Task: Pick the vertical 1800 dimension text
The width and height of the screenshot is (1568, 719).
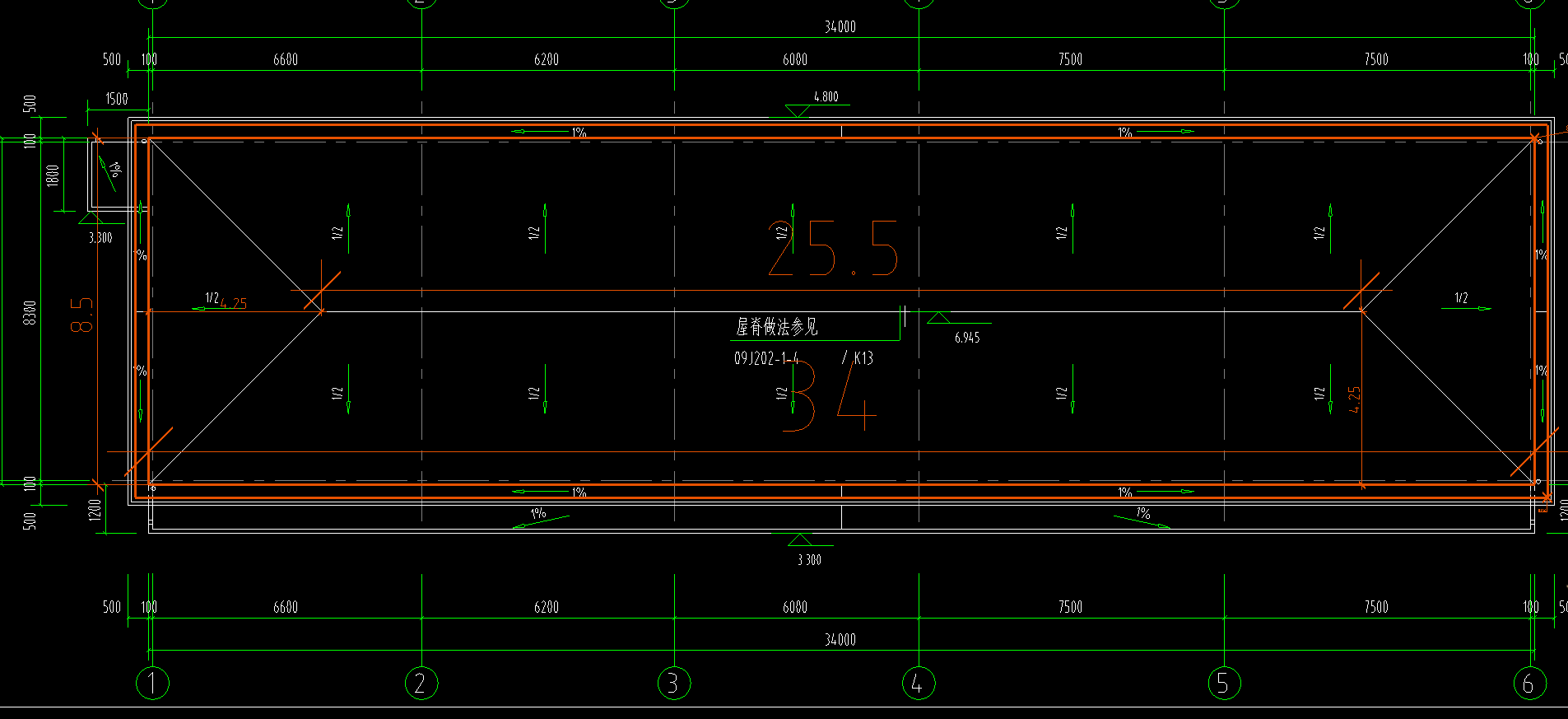Action: pos(54,175)
